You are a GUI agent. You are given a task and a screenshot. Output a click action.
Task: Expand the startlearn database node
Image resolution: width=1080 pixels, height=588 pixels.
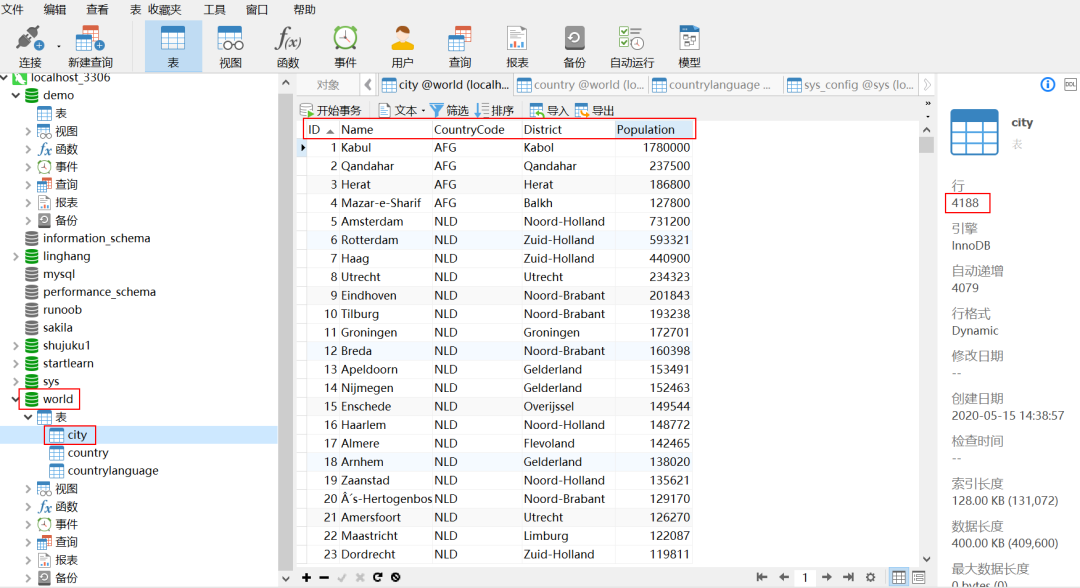point(15,363)
